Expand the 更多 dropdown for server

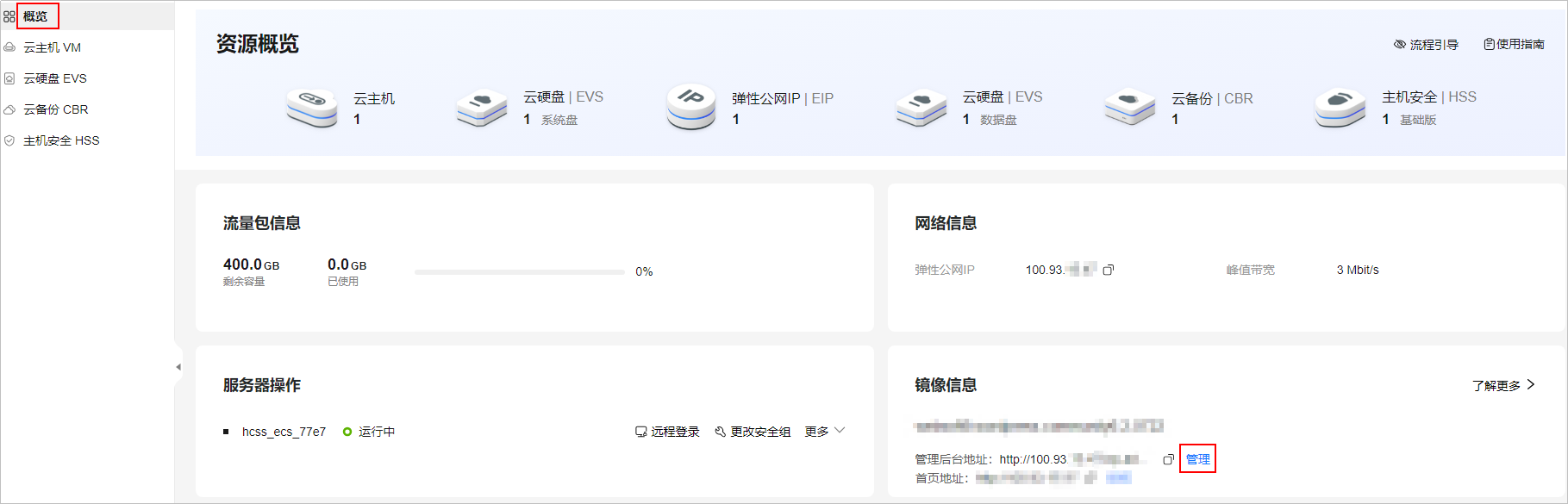pos(825,431)
